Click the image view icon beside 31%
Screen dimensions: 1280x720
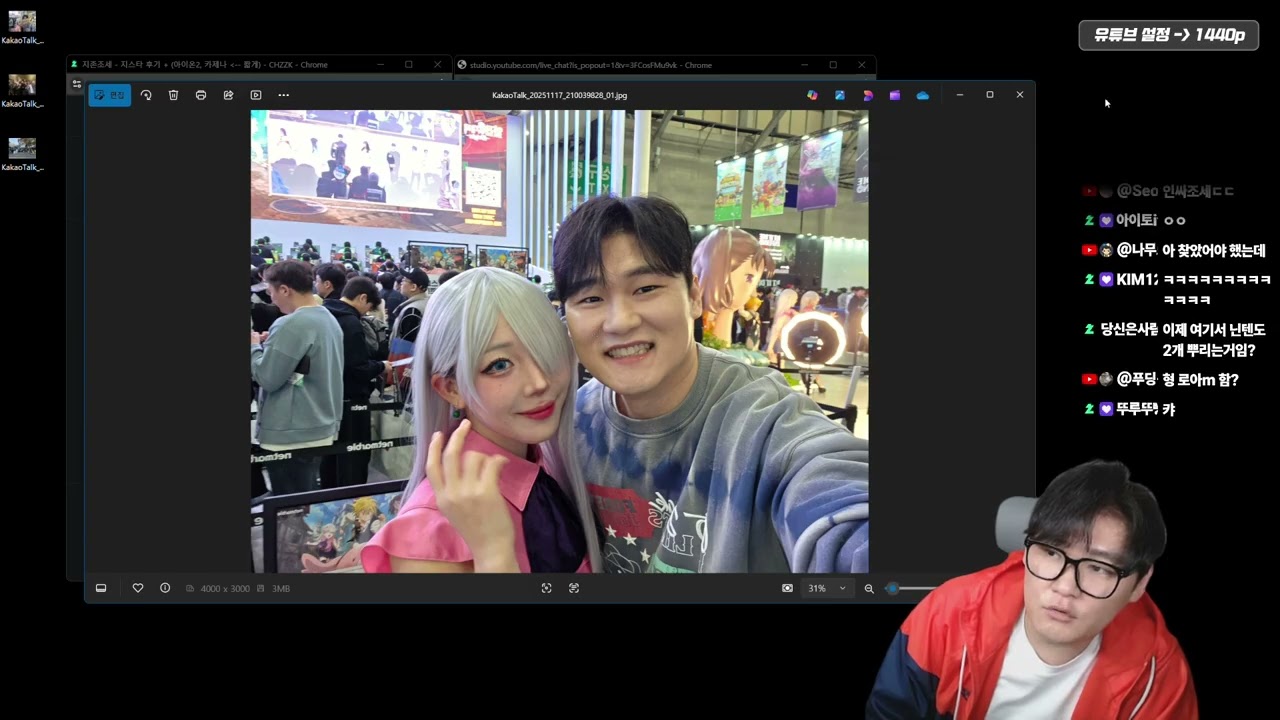(787, 588)
